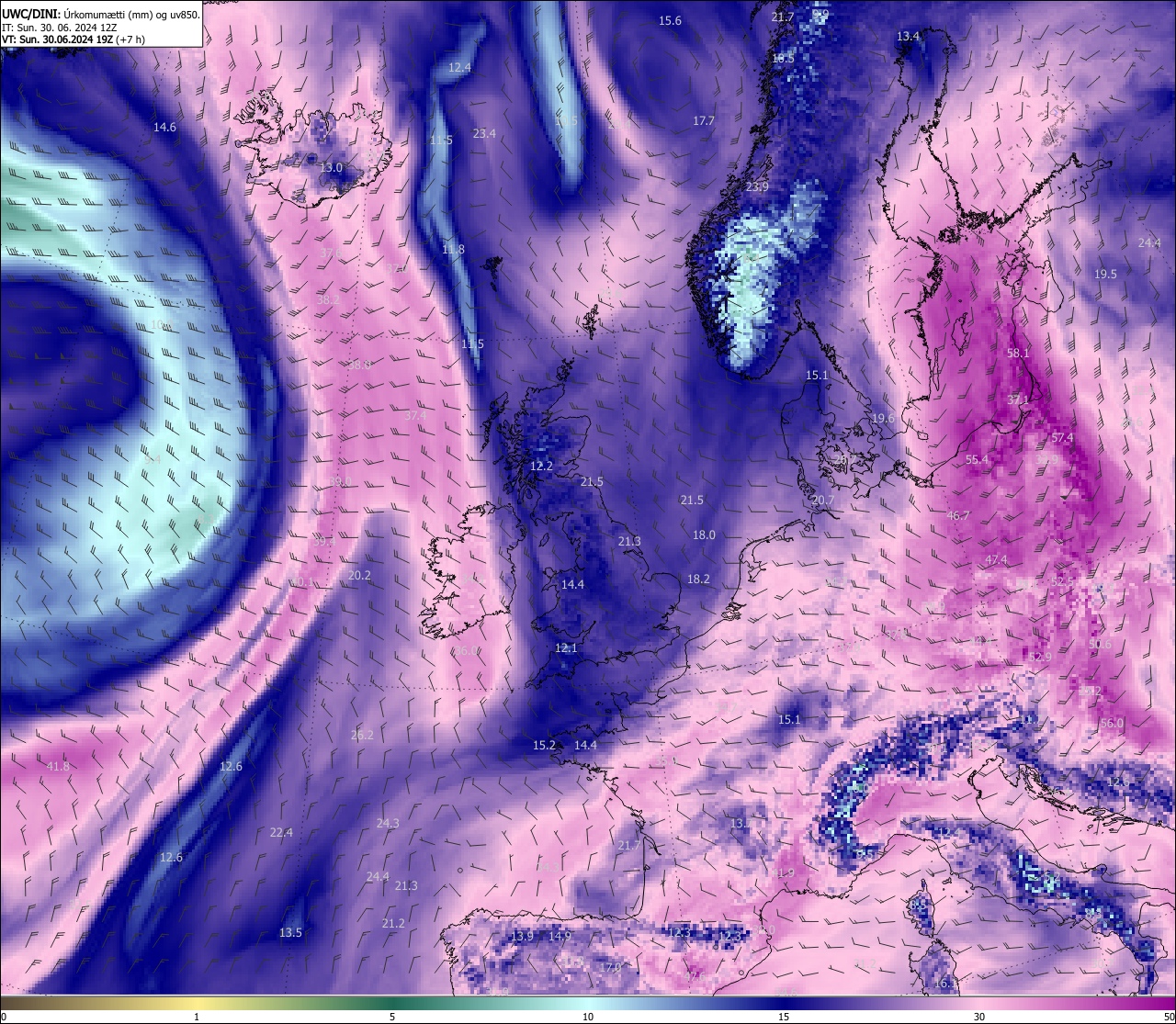Click the 13.4 value in the north
The image size is (1176, 1024).
(908, 37)
